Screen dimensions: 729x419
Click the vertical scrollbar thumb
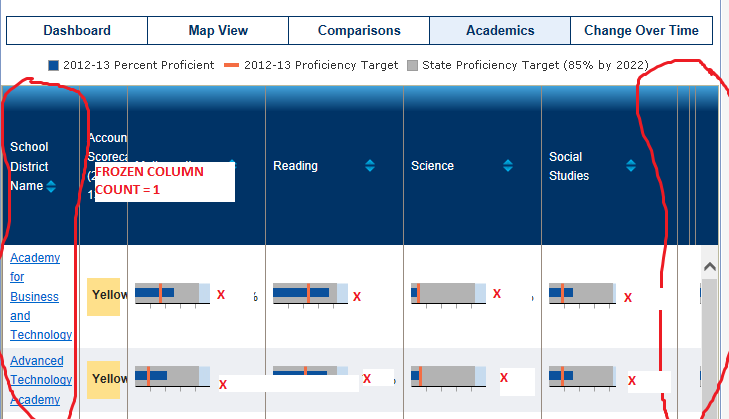(x=709, y=340)
